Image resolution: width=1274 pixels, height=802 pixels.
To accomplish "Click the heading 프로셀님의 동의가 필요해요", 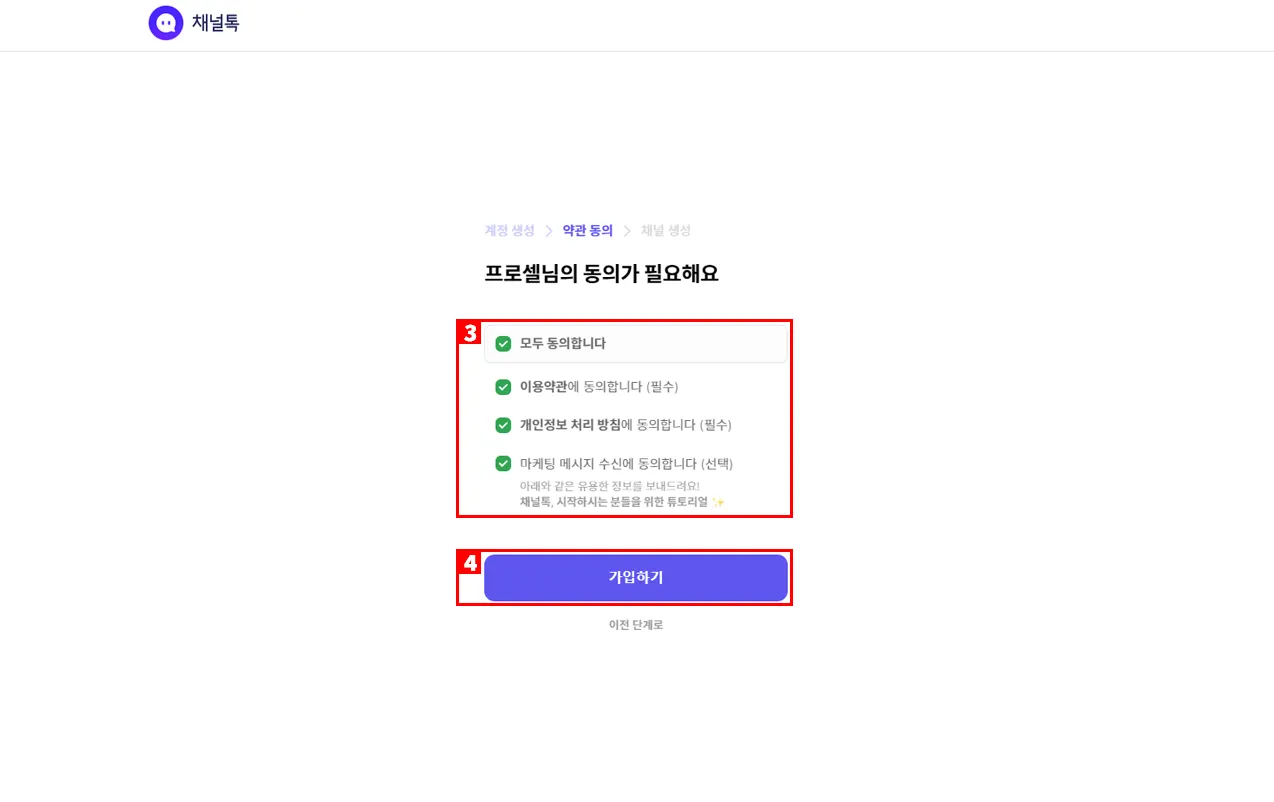I will pos(602,274).
